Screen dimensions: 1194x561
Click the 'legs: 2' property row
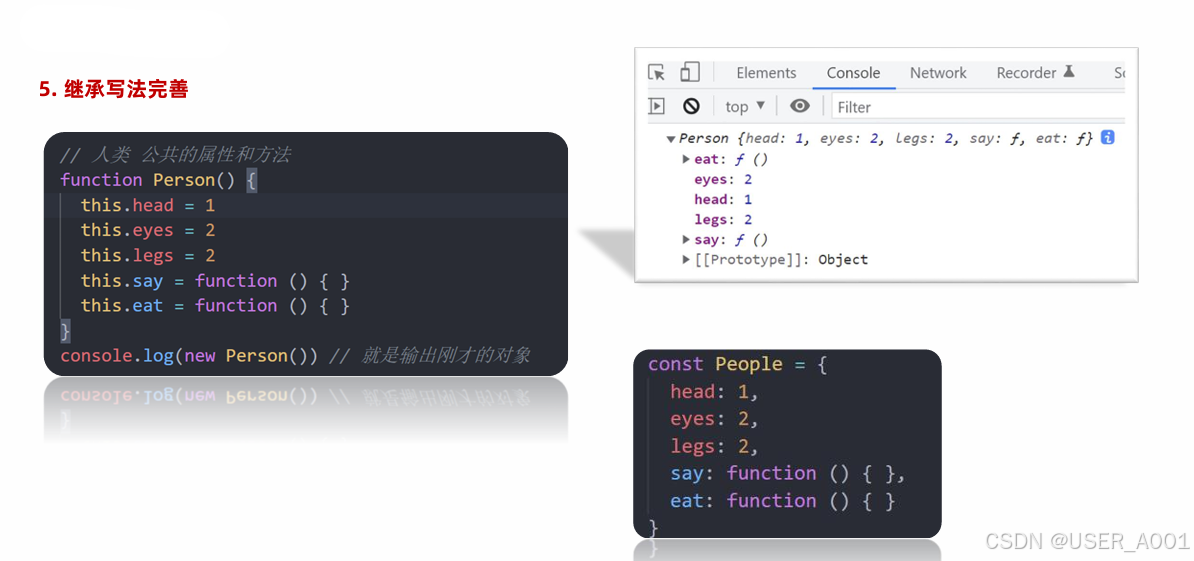click(x=723, y=219)
